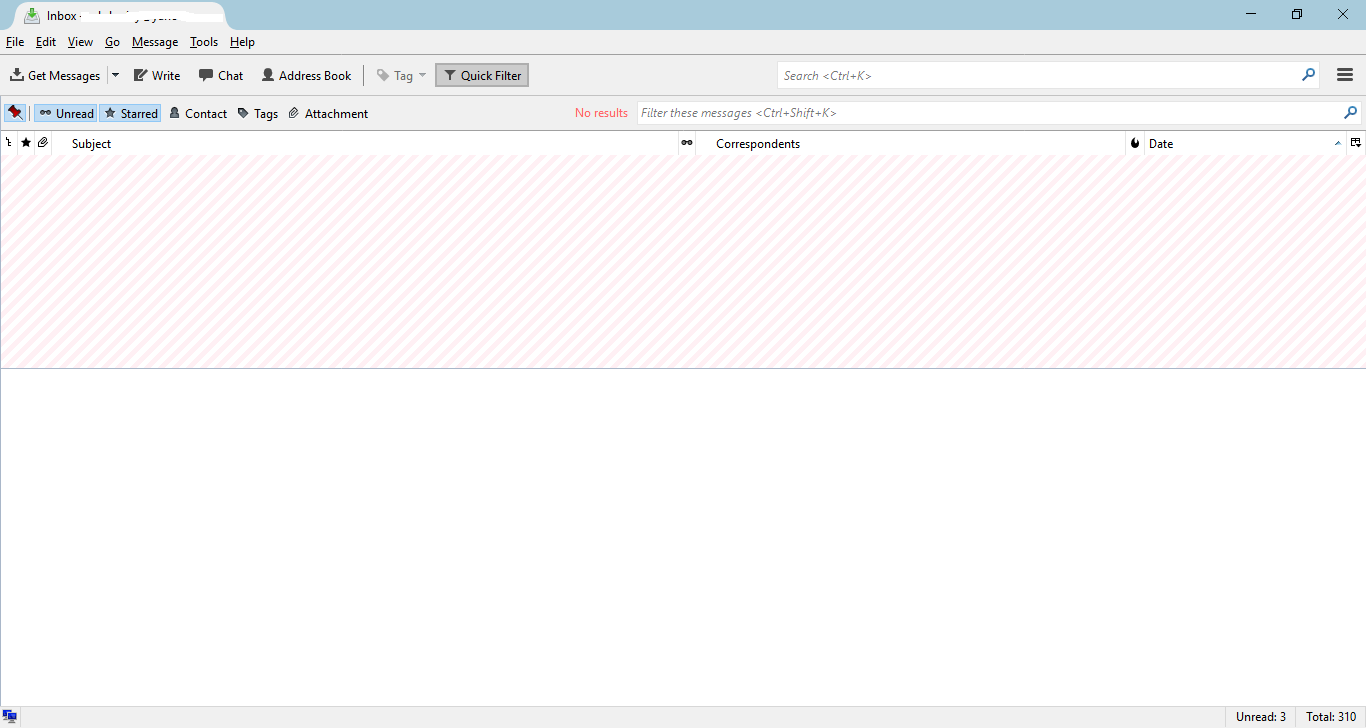Select the Inbox tab

tap(121, 16)
